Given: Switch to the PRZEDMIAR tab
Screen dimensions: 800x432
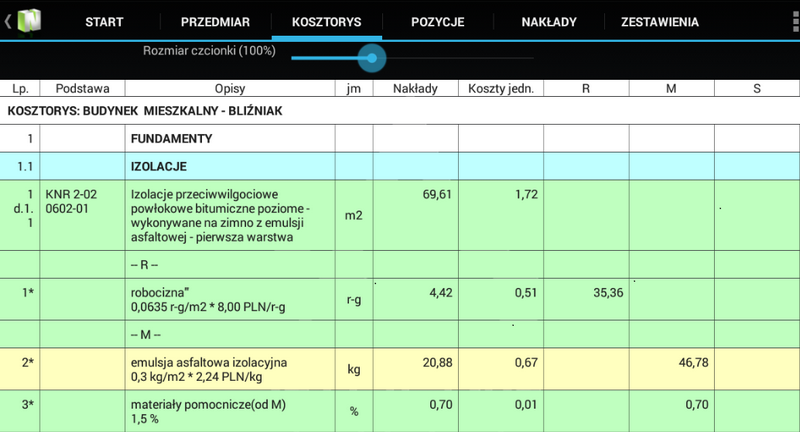Looking at the screenshot, I should (215, 22).
